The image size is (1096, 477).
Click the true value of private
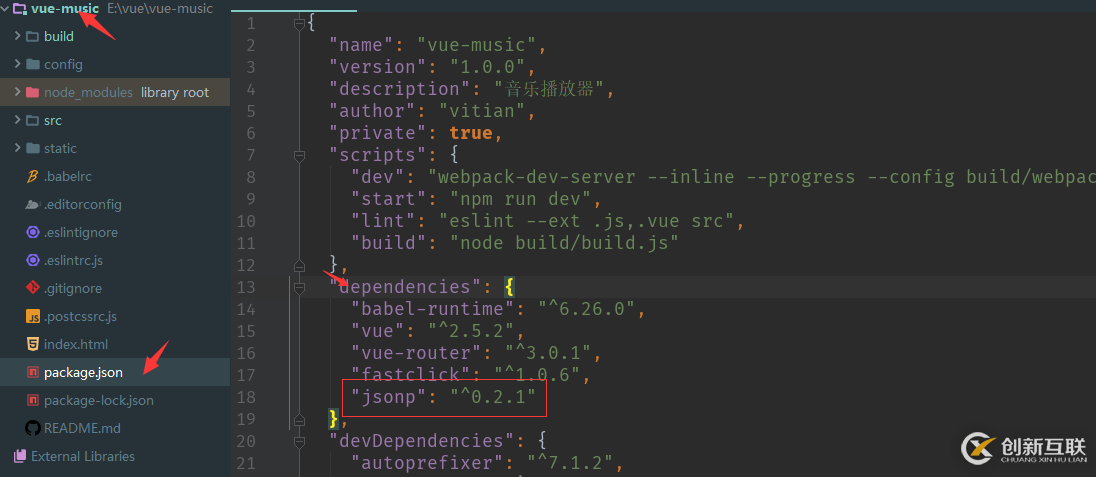[470, 133]
